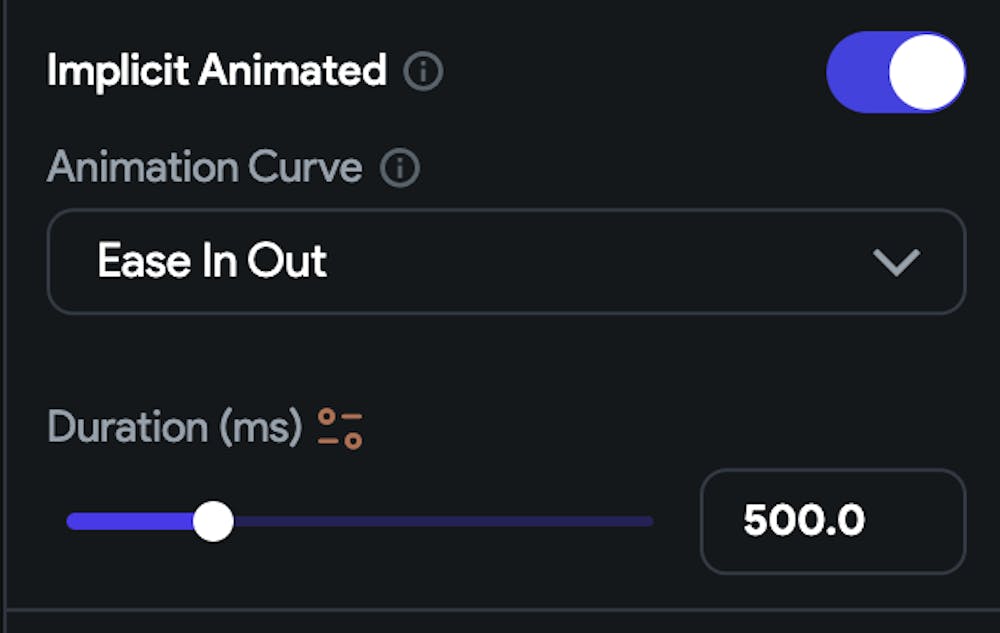1000x633 pixels.
Task: Click the unfilled dark portion of the Duration track
Action: tap(450, 521)
